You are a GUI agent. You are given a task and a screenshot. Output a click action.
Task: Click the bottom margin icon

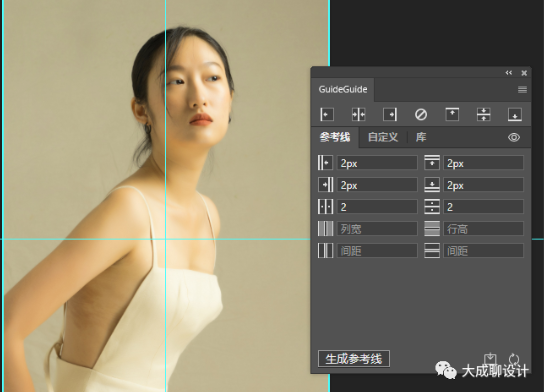(432, 185)
